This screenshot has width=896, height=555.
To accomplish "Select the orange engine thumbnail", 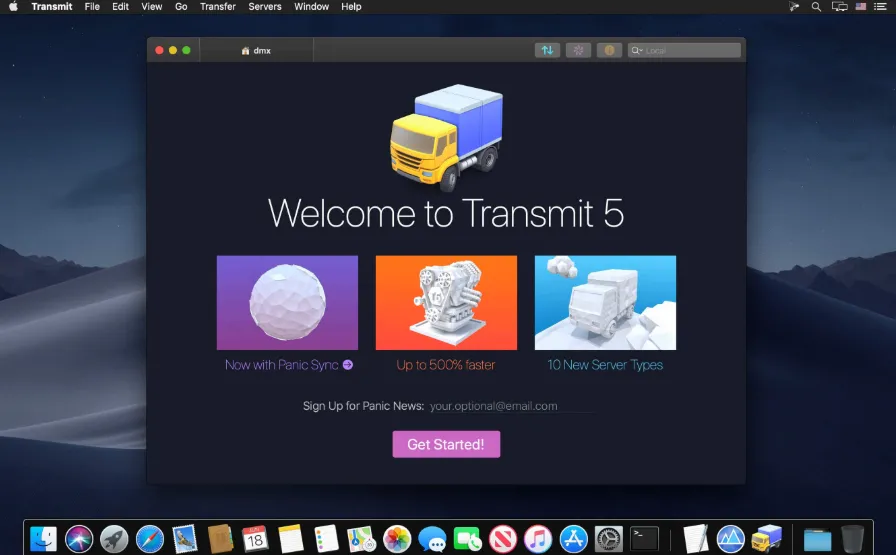I will [x=446, y=302].
